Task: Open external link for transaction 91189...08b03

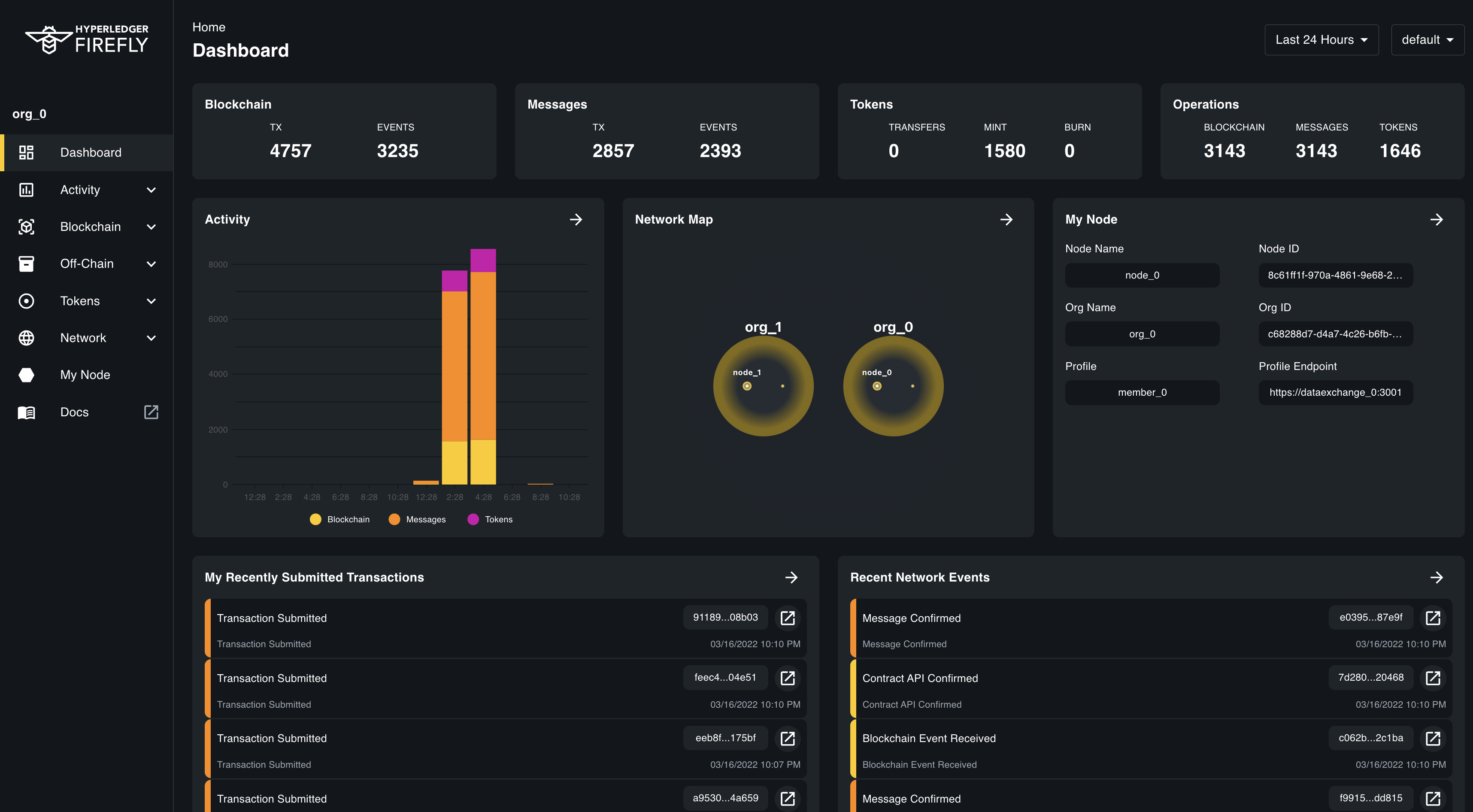Action: (x=788, y=618)
